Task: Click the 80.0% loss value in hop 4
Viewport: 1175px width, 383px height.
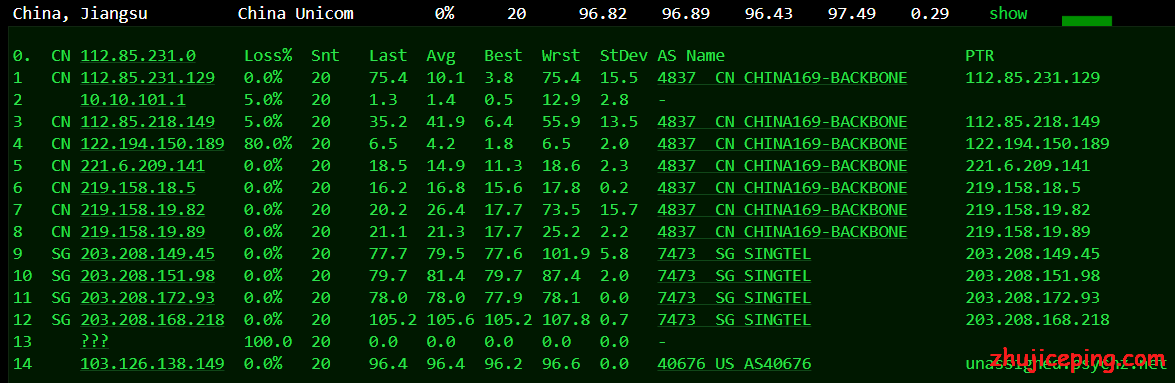Action: click(268, 144)
